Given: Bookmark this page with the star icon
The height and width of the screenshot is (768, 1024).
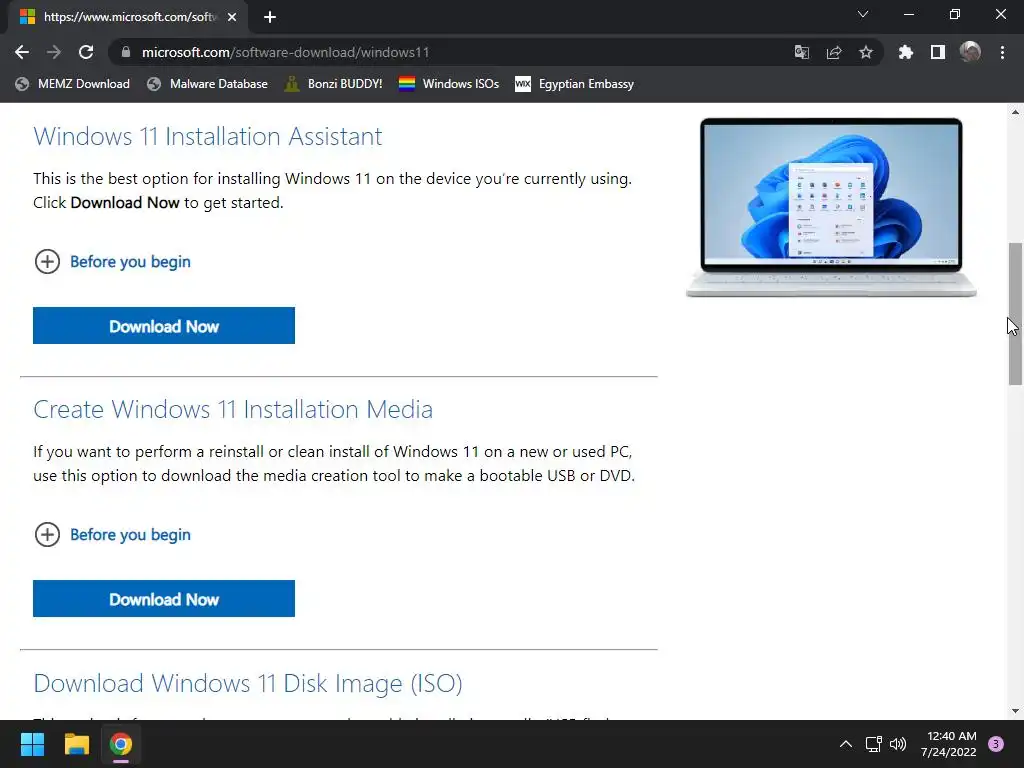Looking at the screenshot, I should pos(865,52).
